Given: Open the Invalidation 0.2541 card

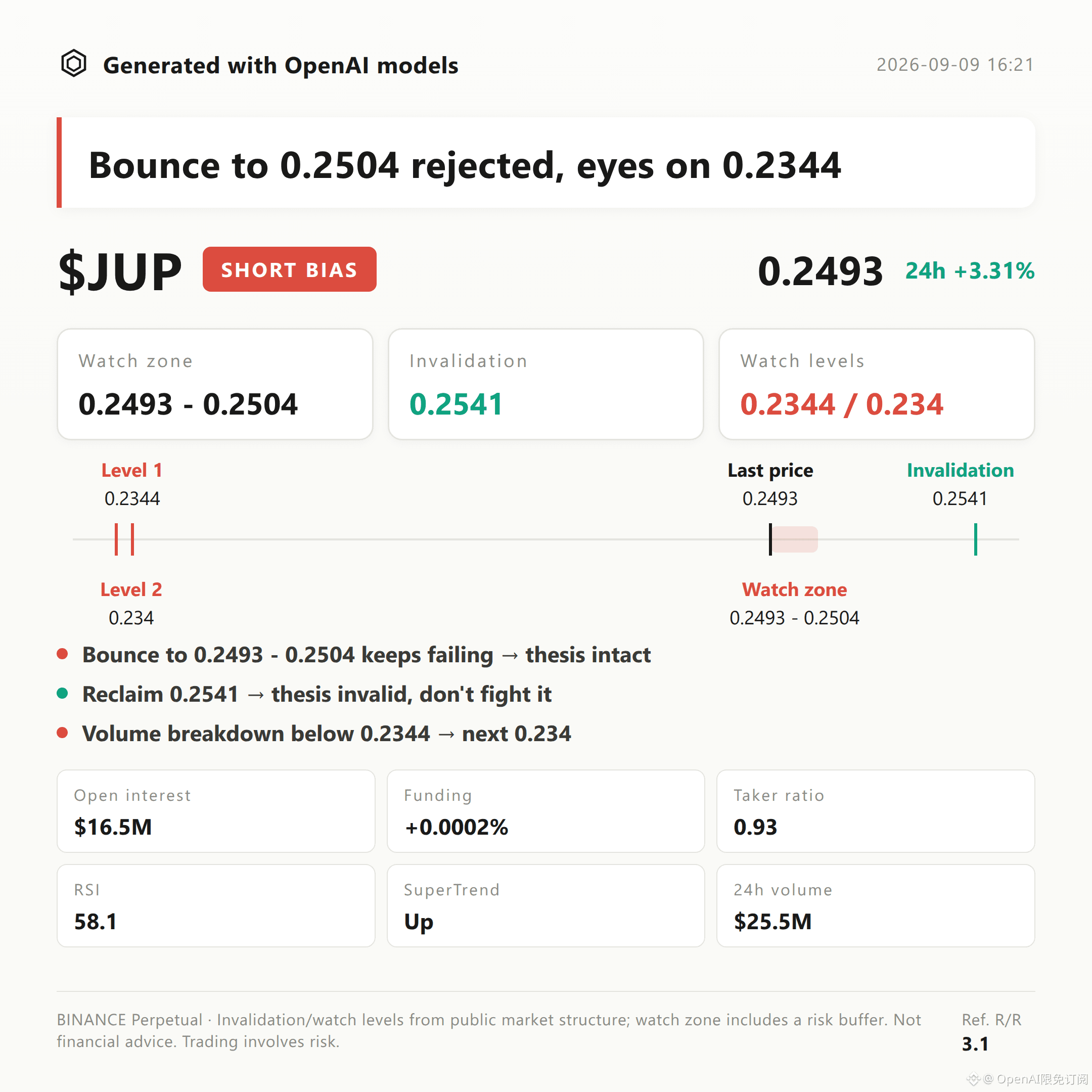Looking at the screenshot, I should tap(545, 384).
